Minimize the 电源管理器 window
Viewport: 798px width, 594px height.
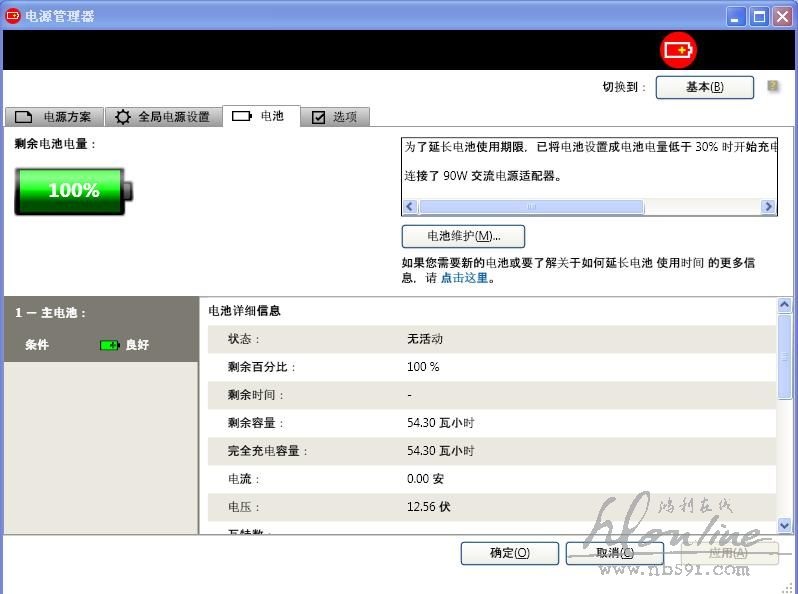tap(735, 17)
